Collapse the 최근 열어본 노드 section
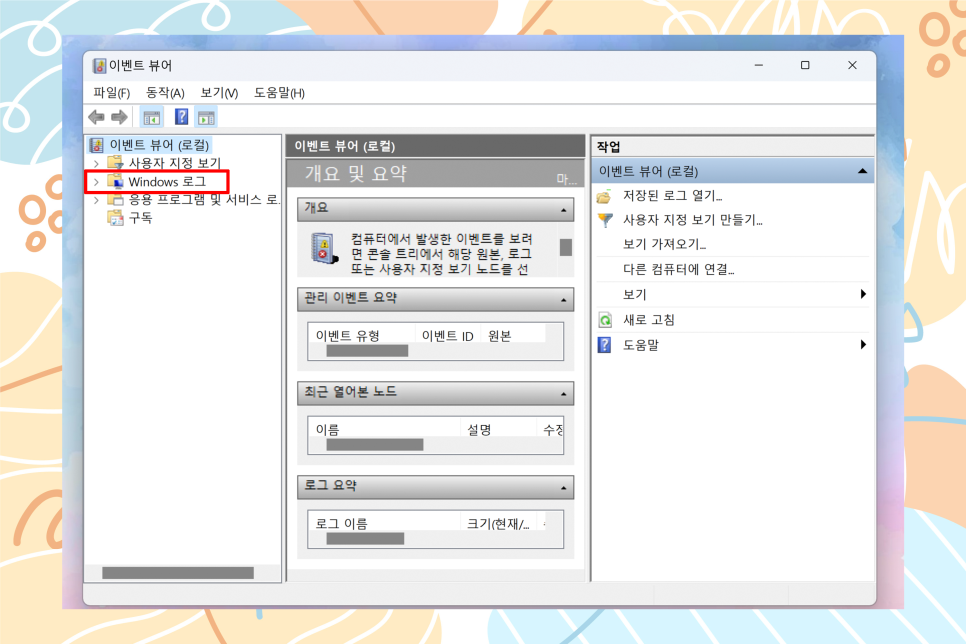 pos(564,394)
